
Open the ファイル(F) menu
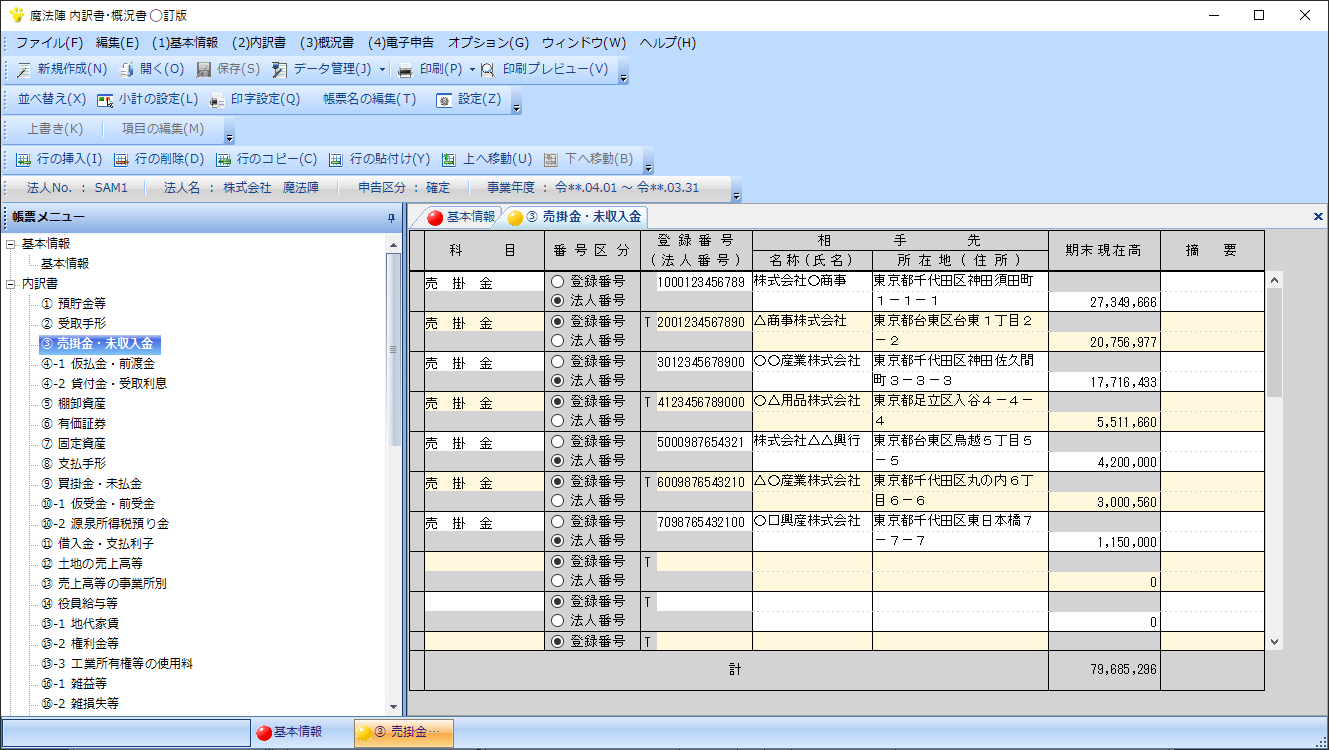point(49,43)
